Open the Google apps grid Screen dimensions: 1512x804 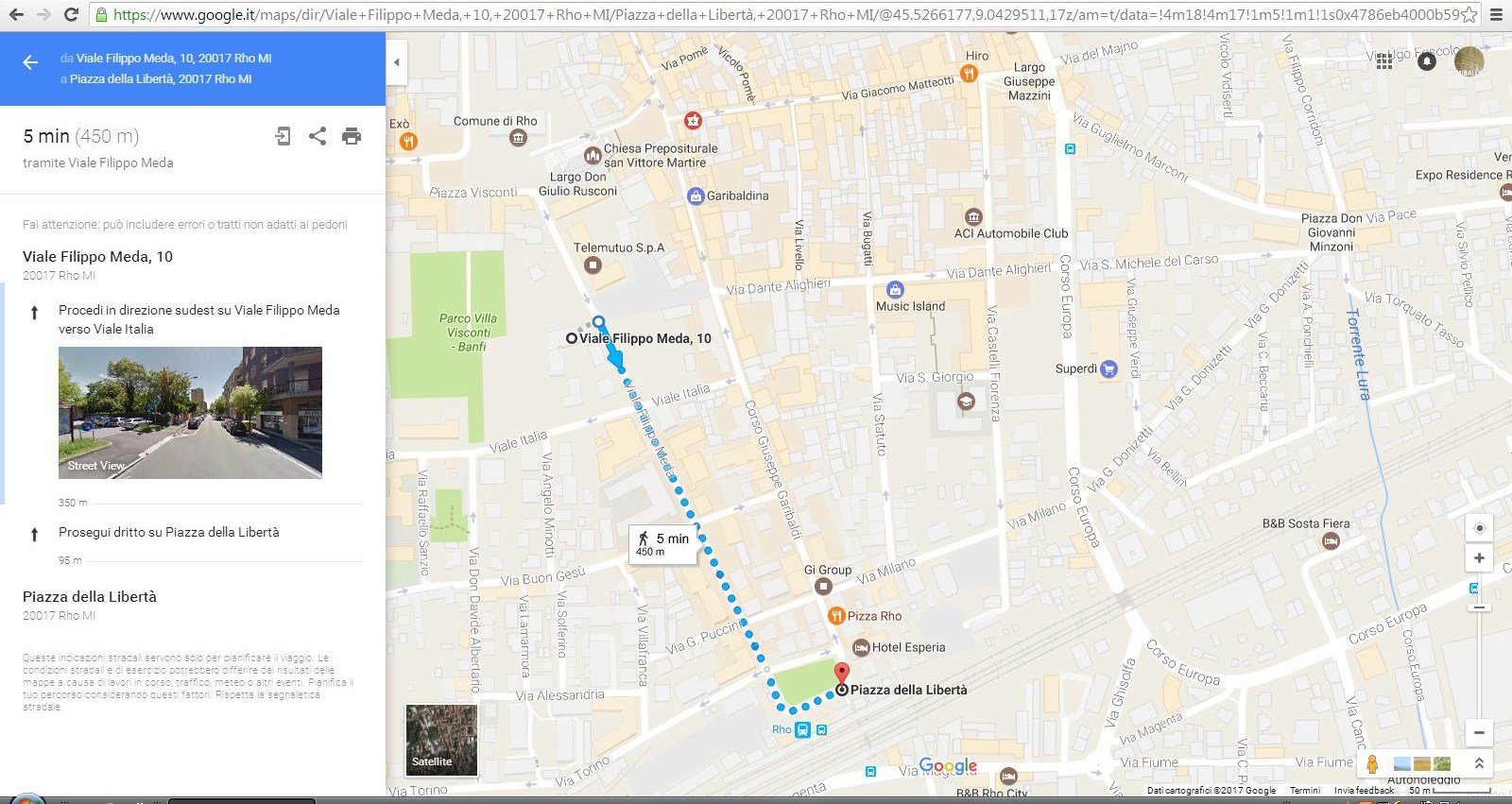(1384, 61)
